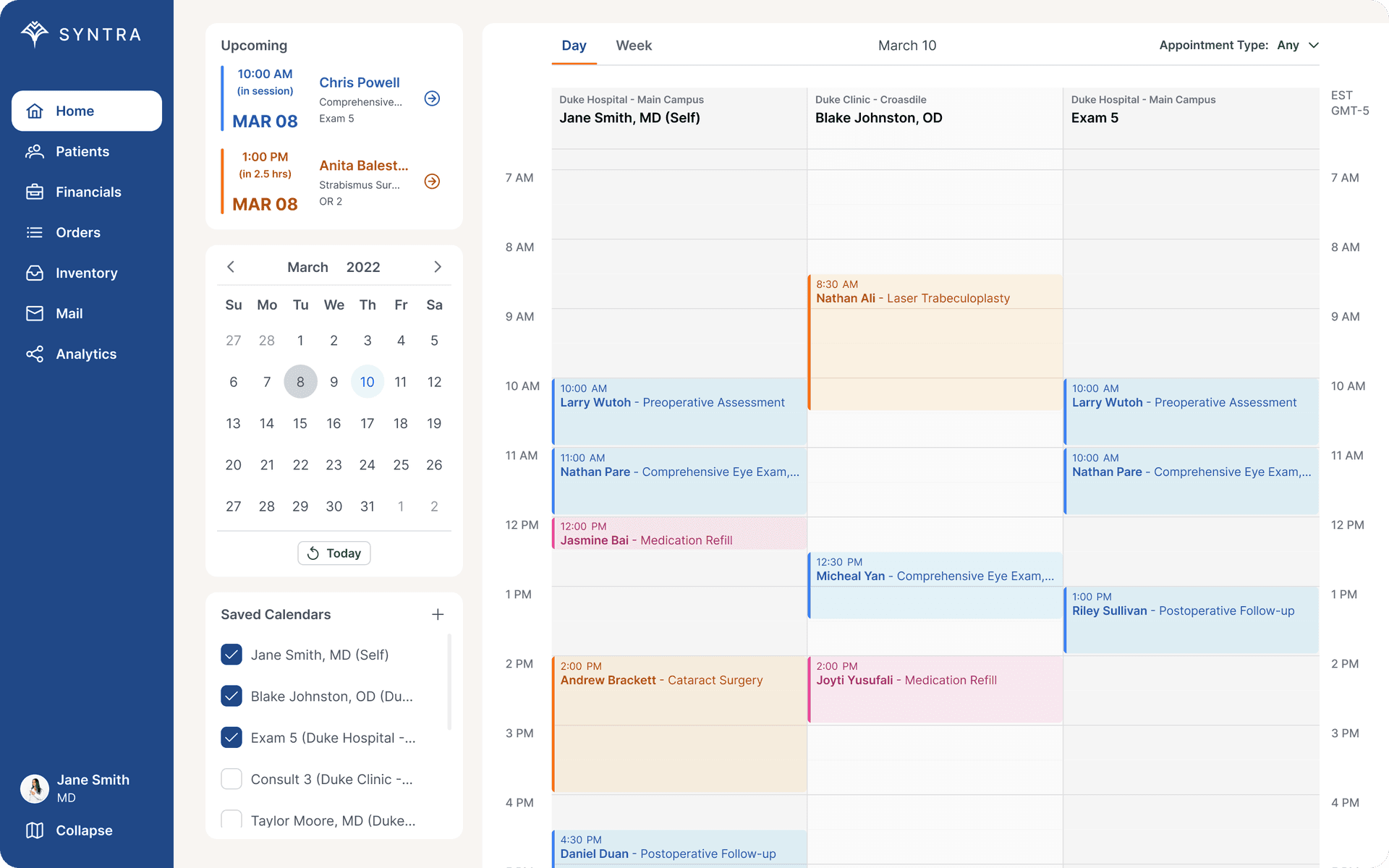Open Analytics in sidebar
This screenshot has width=1389, height=868.
[x=85, y=354]
